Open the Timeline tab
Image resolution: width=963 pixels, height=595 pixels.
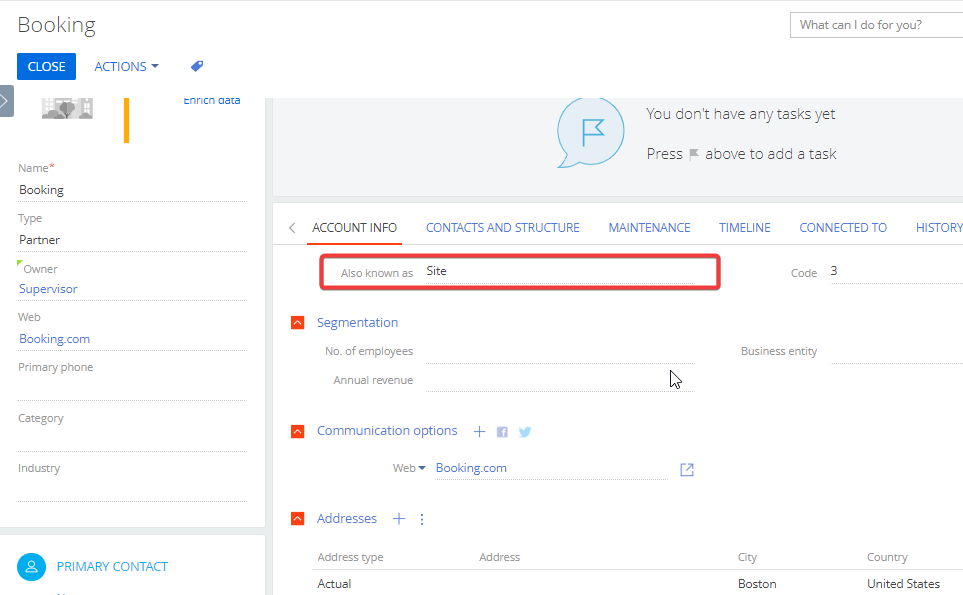point(744,228)
